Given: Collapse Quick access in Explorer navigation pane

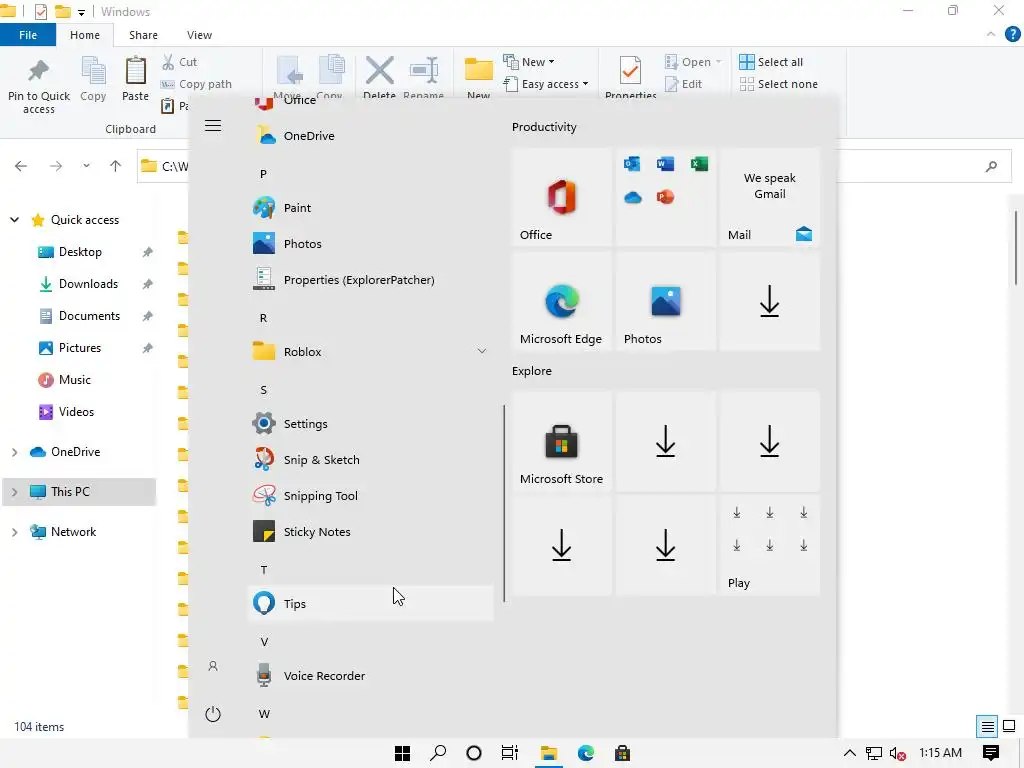Looking at the screenshot, I should point(14,220).
